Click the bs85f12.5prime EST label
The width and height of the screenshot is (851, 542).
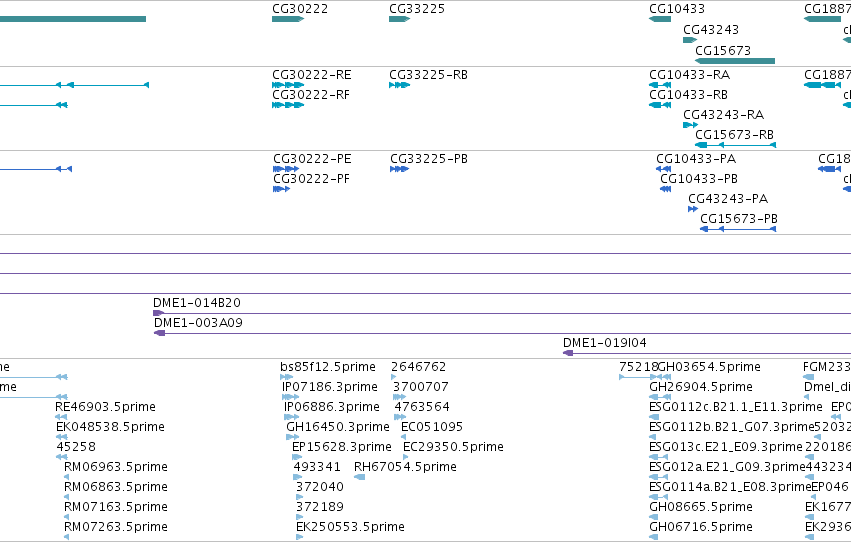328,367
